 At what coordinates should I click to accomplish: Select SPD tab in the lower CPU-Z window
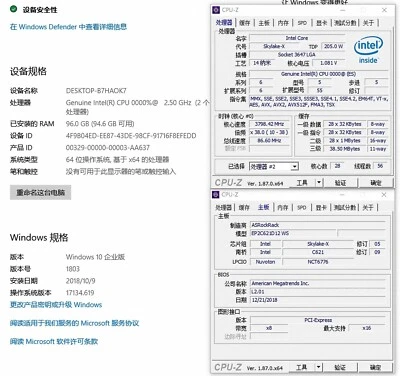[x=302, y=207]
